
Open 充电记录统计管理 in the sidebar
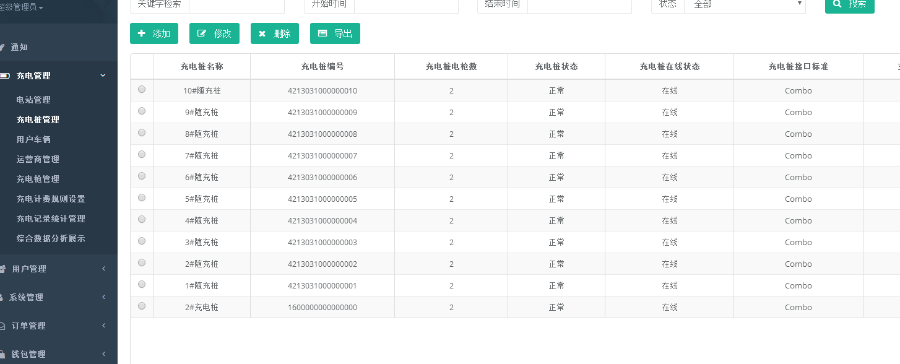click(51, 219)
